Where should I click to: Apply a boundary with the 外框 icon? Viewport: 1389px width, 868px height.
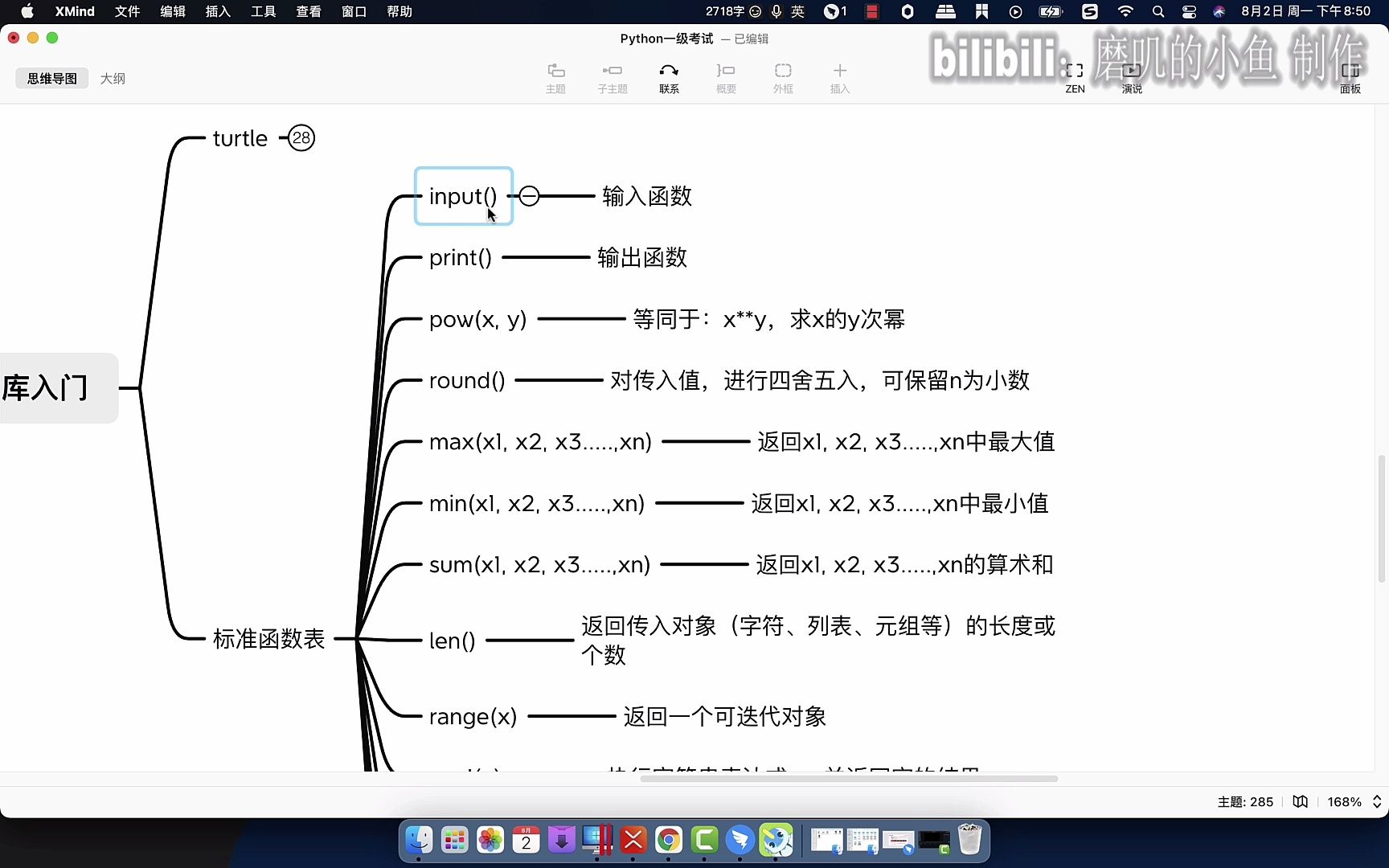pos(782,76)
